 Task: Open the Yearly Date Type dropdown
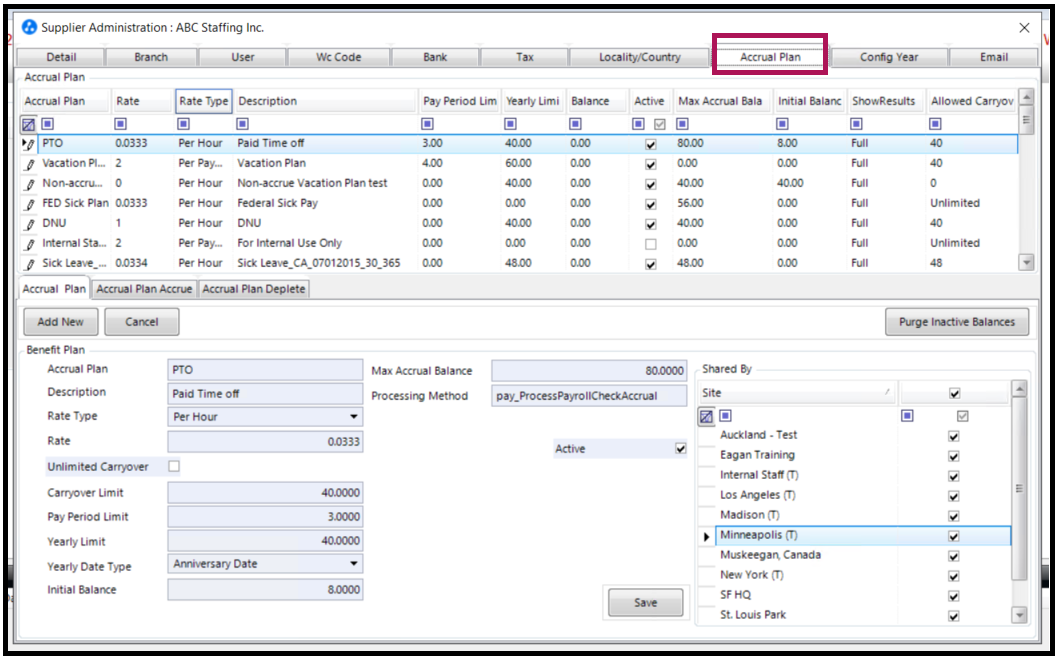352,563
